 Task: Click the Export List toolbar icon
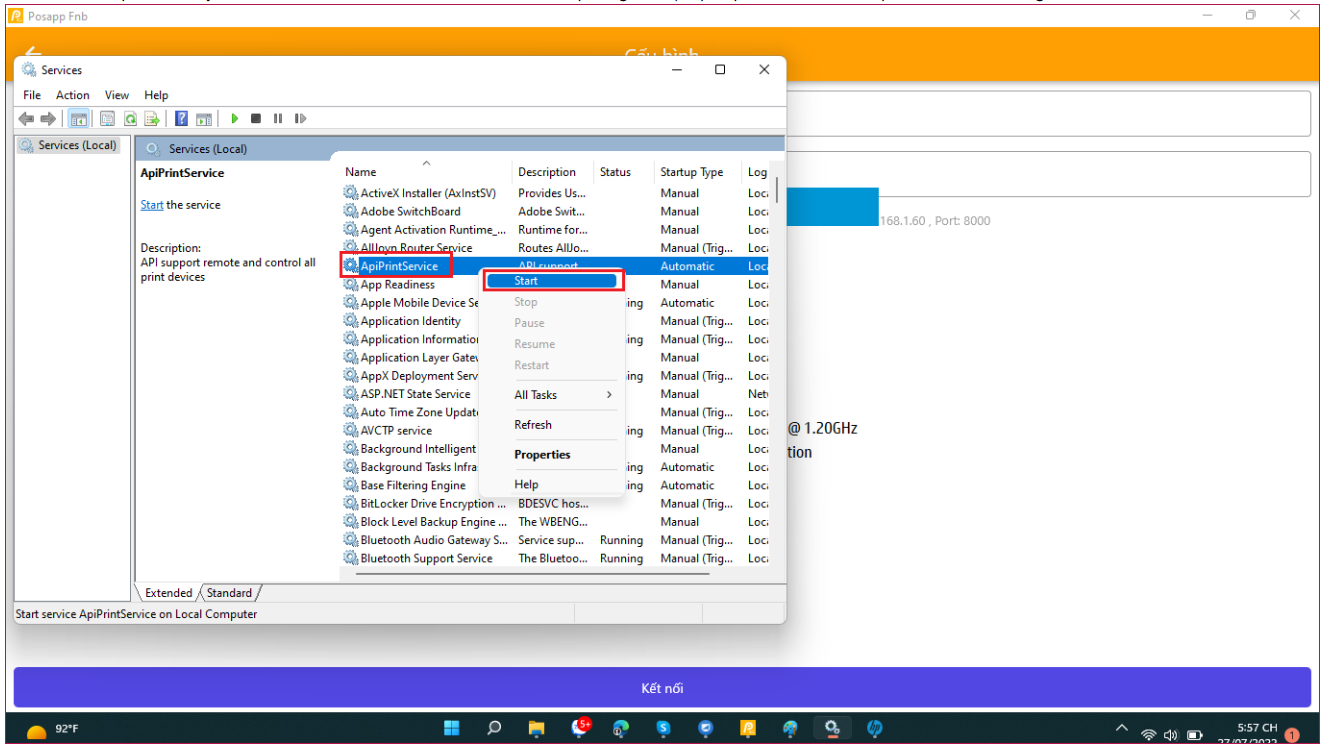(152, 118)
